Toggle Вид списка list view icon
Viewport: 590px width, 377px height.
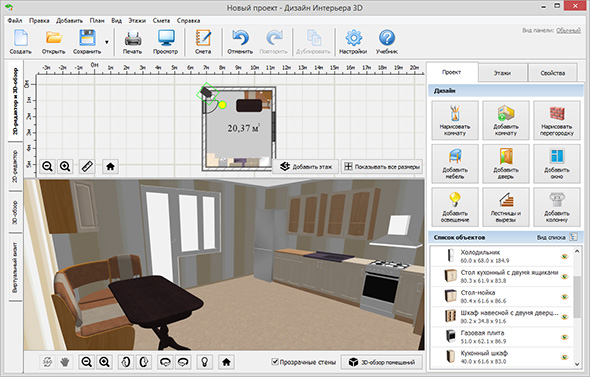pos(573,237)
